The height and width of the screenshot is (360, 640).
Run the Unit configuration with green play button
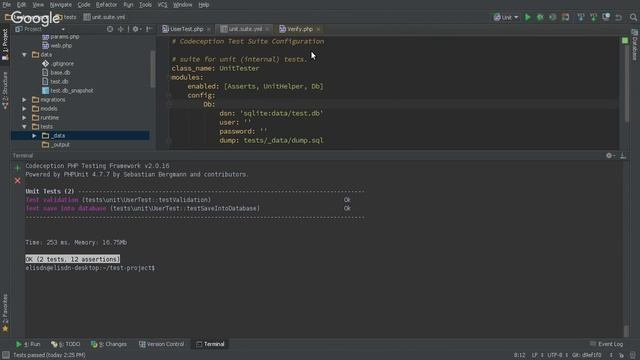pos(527,17)
